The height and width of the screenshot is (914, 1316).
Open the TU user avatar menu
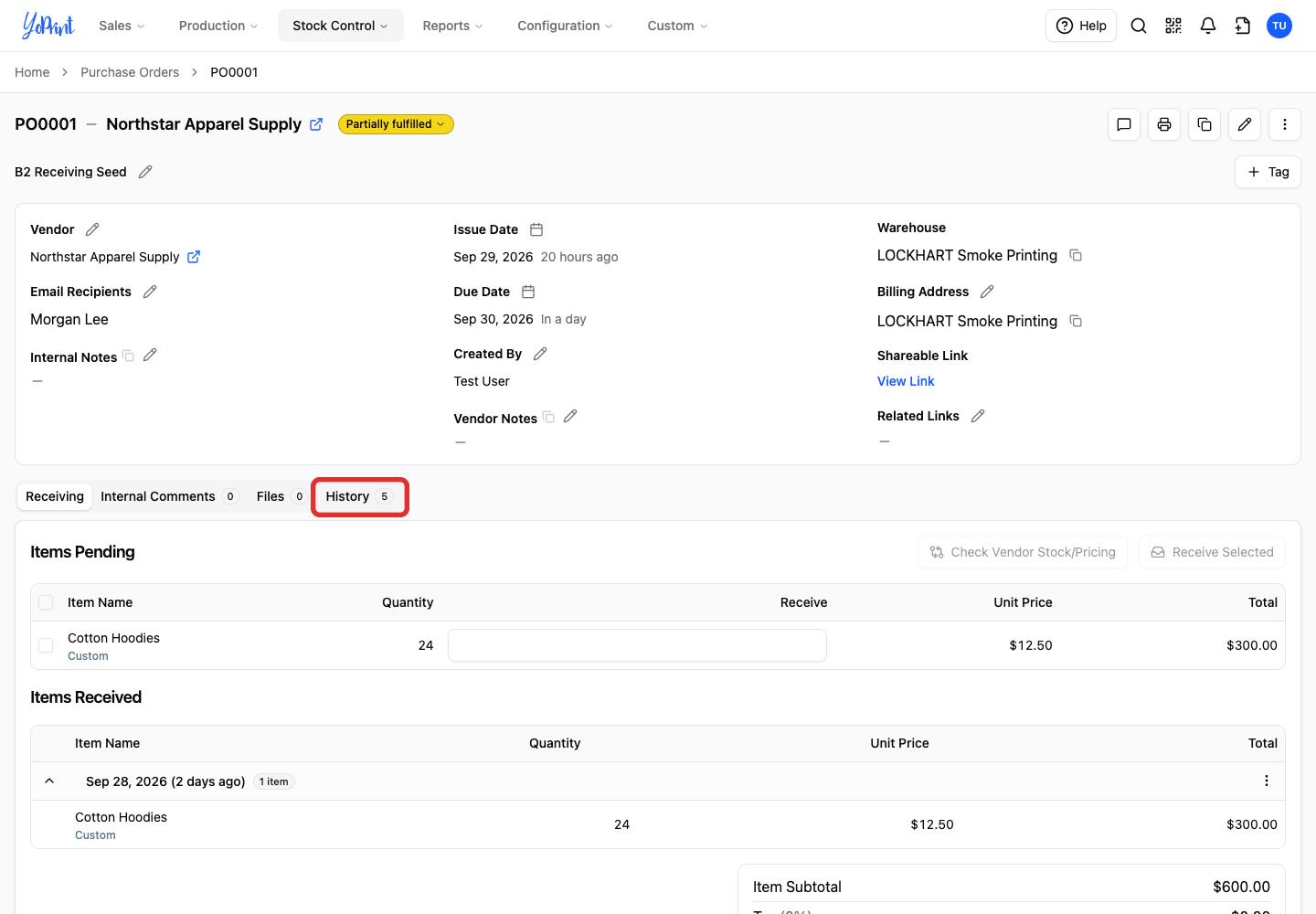tap(1279, 26)
